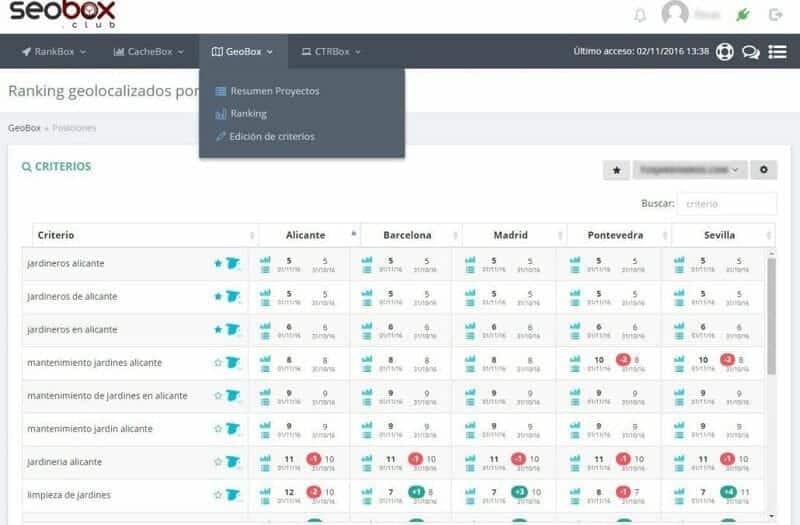Click the green plug connection icon

click(742, 15)
